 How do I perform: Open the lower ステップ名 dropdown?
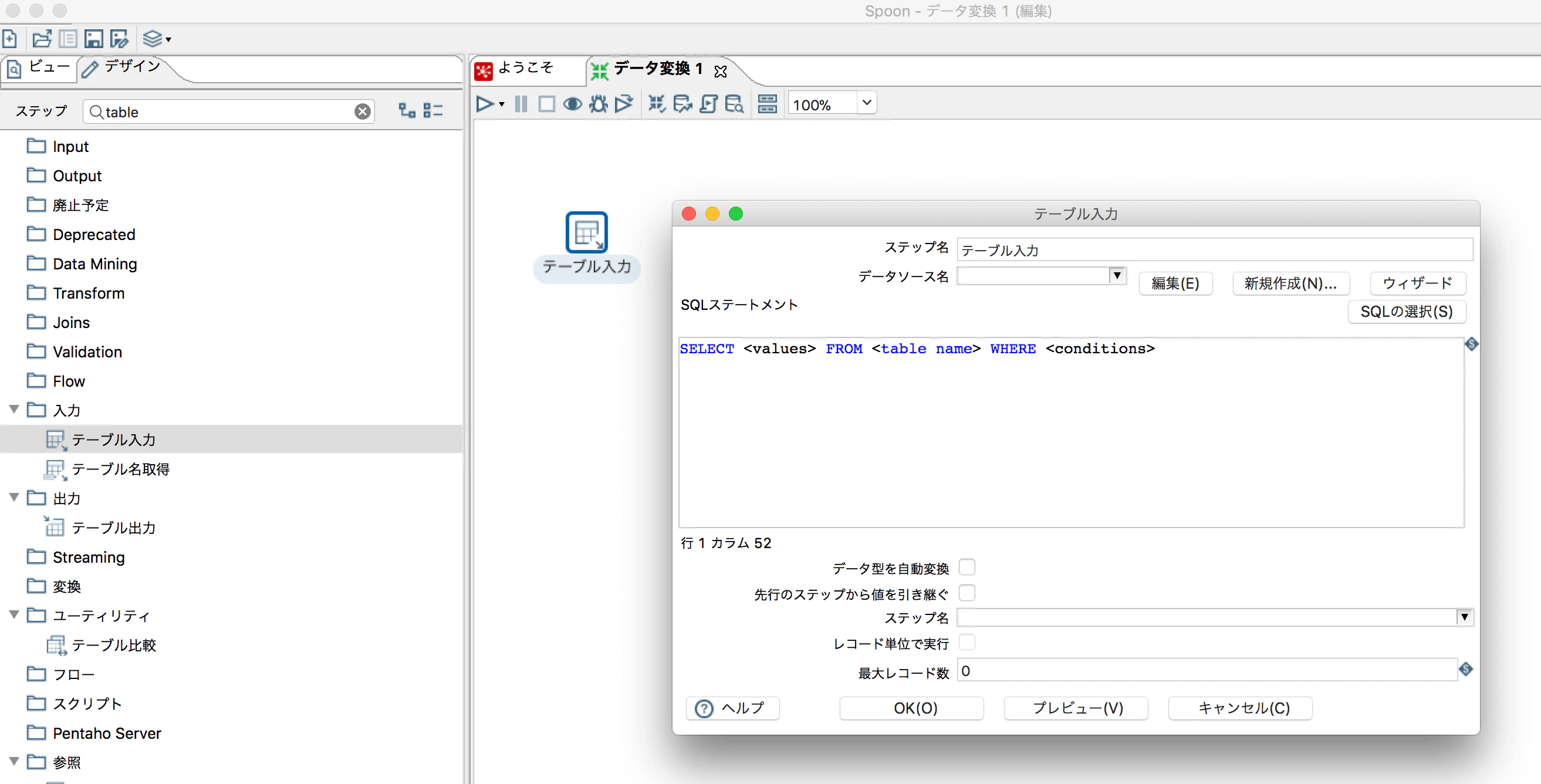coord(1464,617)
